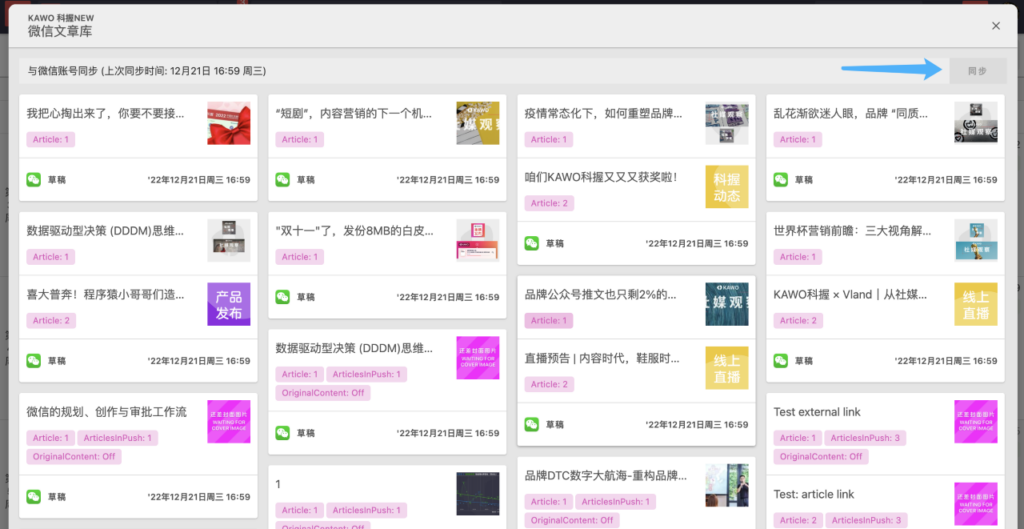Click 线上直播 thumbnail beside KAWO科握 × Vland
The width and height of the screenshot is (1024, 529).
976,304
